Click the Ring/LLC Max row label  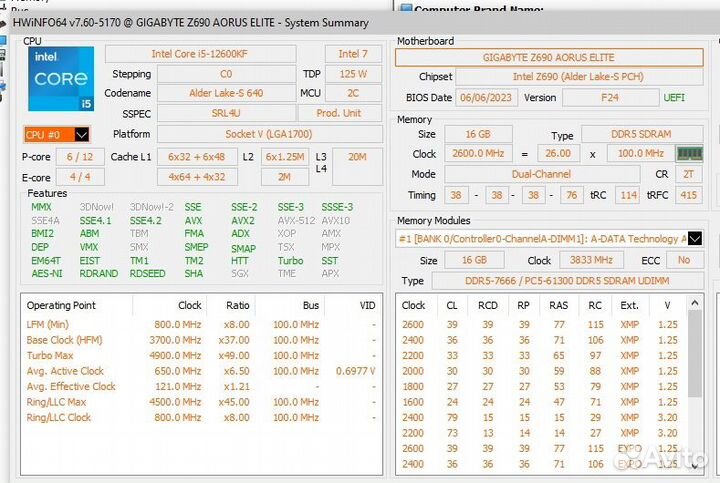56,402
